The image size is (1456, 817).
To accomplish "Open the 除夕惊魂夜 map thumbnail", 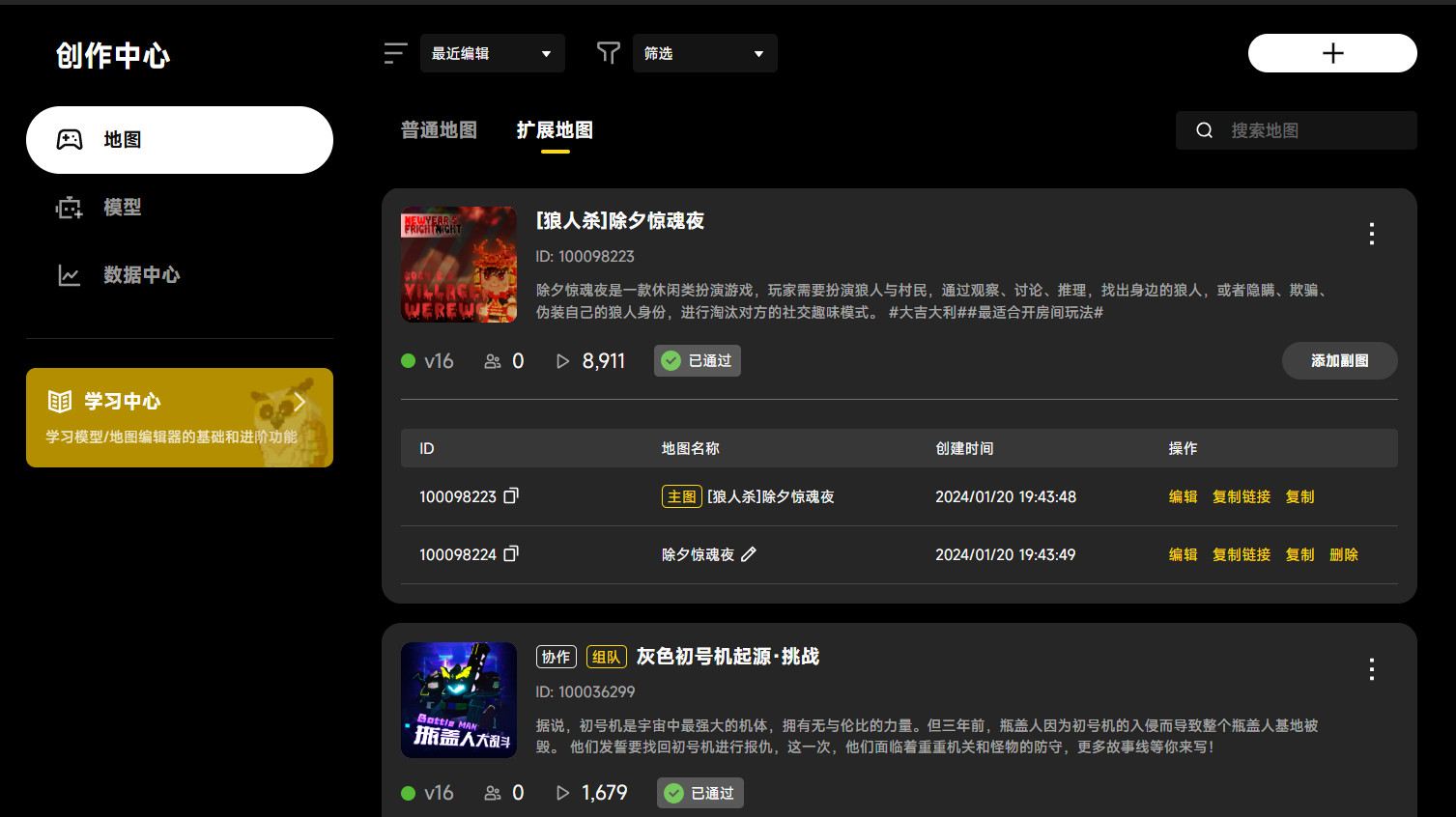I will [x=459, y=265].
